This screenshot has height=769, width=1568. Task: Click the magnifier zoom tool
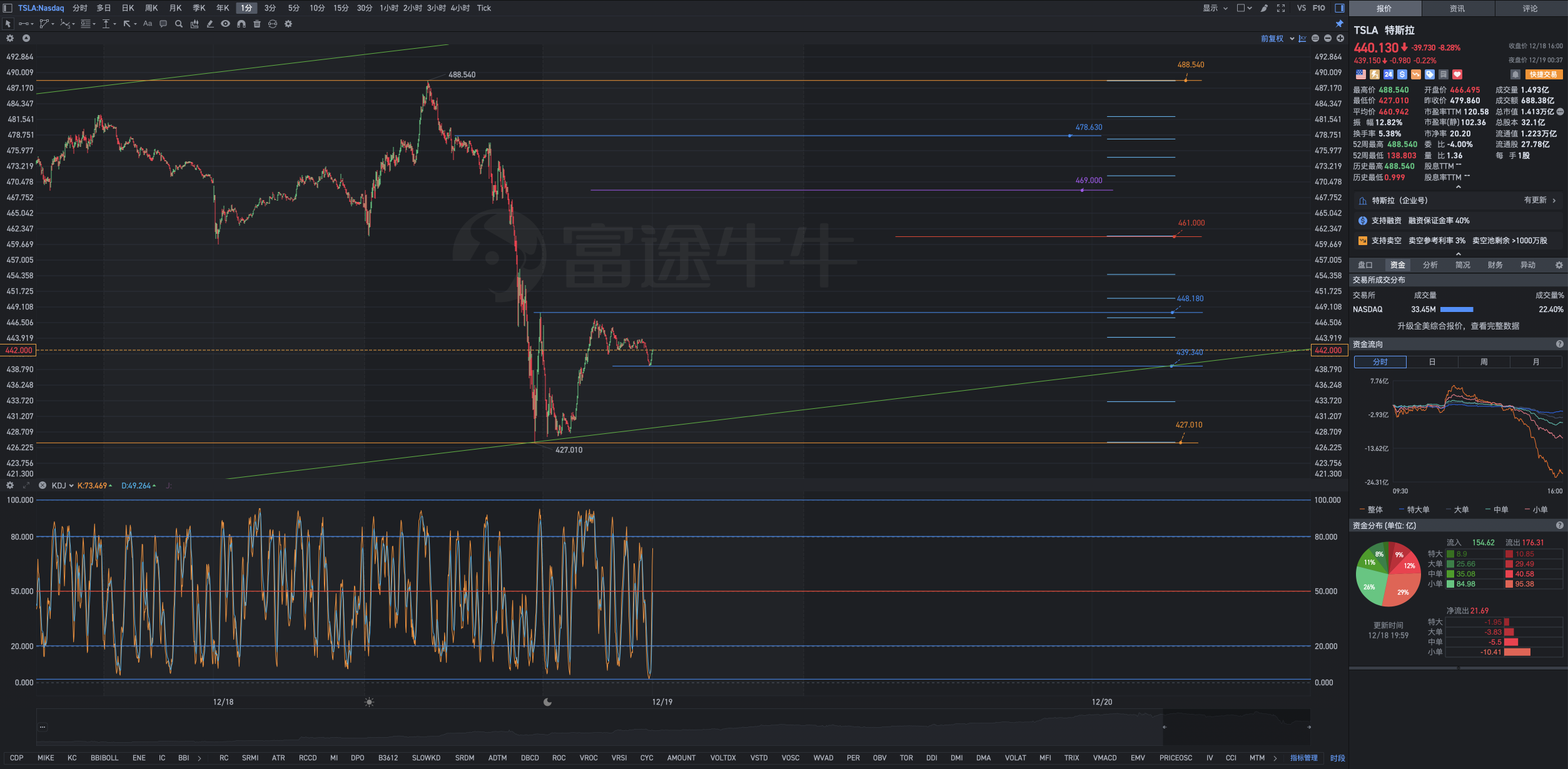[179, 24]
